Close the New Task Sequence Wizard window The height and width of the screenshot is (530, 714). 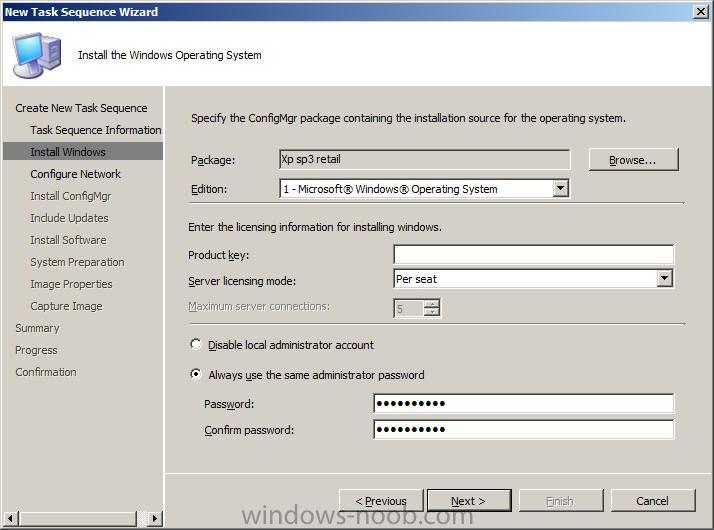click(x=701, y=11)
